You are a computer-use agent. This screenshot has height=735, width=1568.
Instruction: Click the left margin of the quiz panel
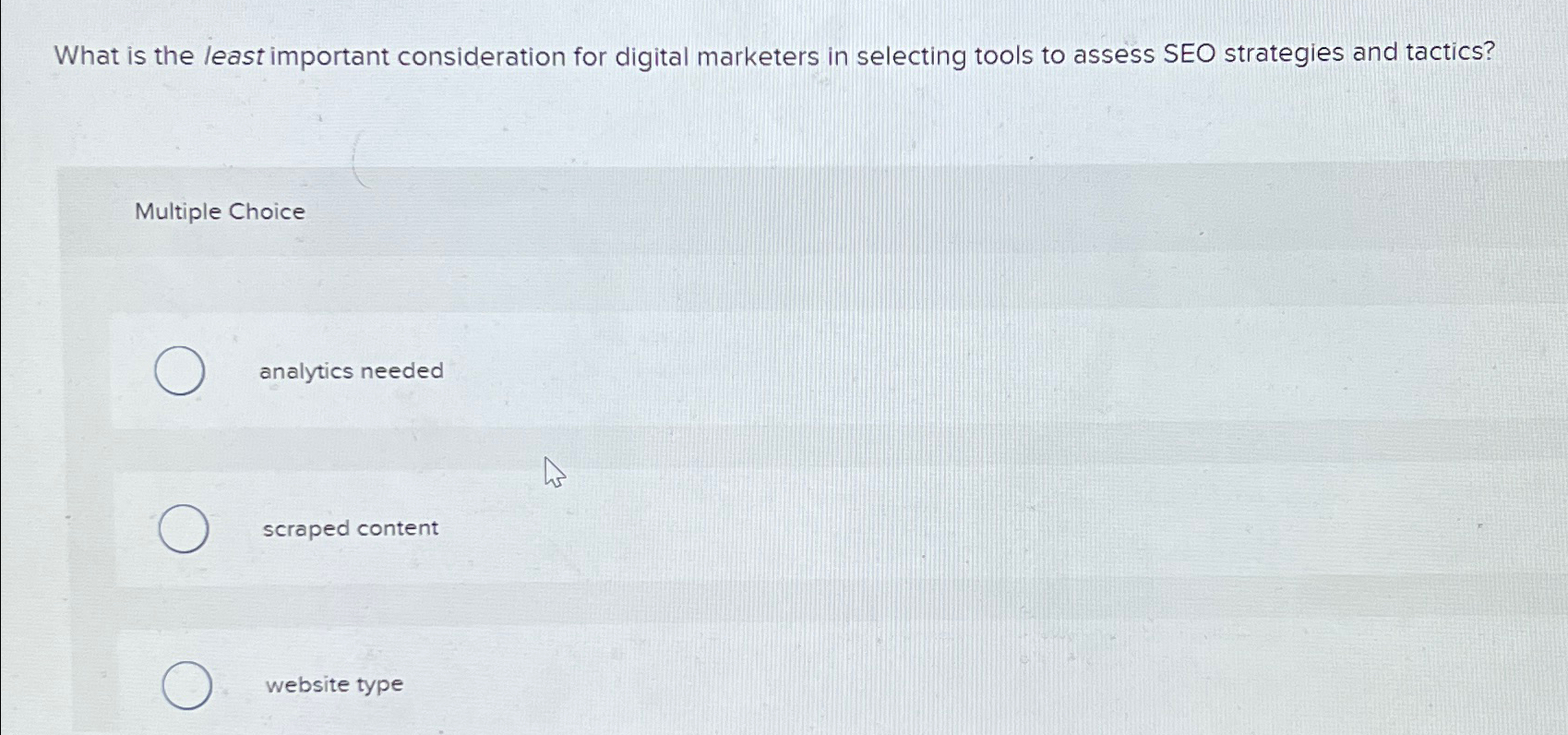88,416
